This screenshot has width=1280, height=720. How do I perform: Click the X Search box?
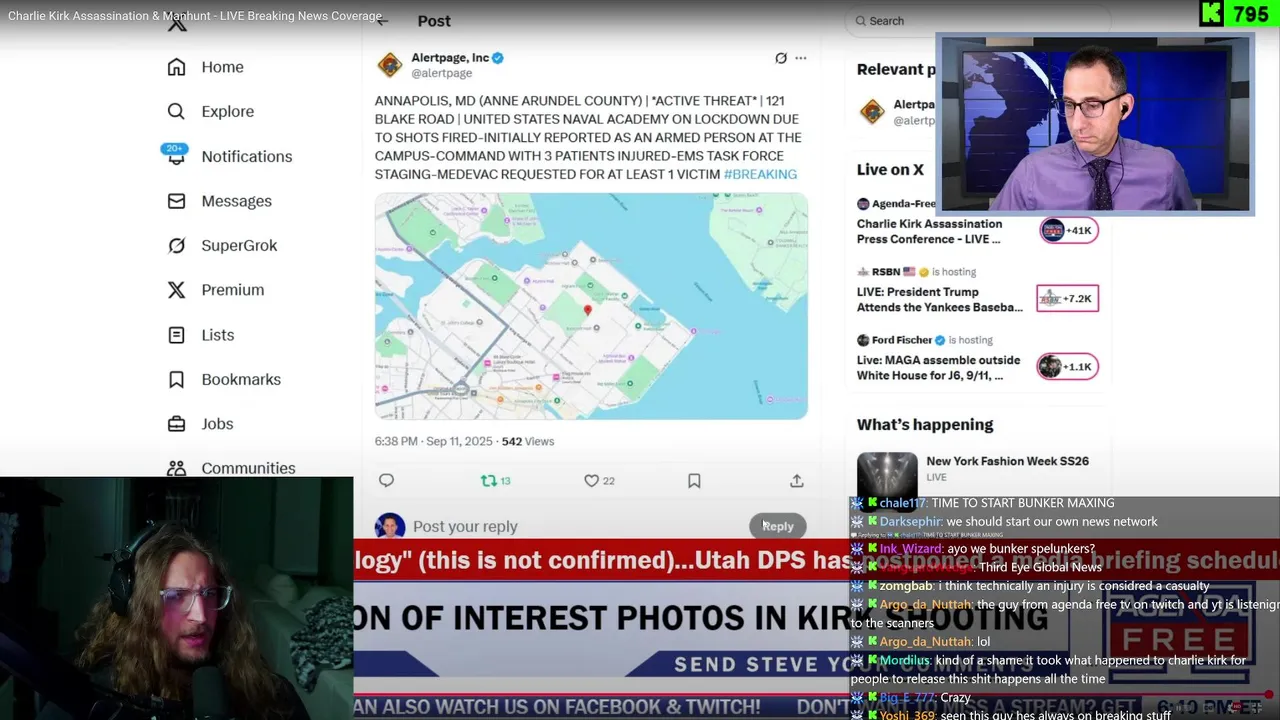[x=977, y=20]
